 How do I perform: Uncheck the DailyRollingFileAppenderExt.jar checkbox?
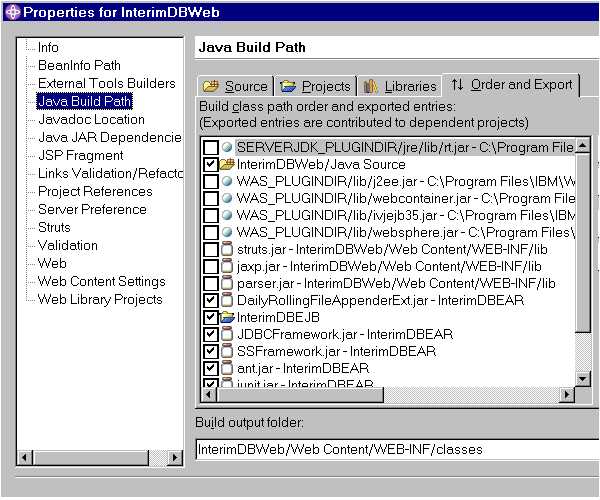pyautogui.click(x=211, y=300)
